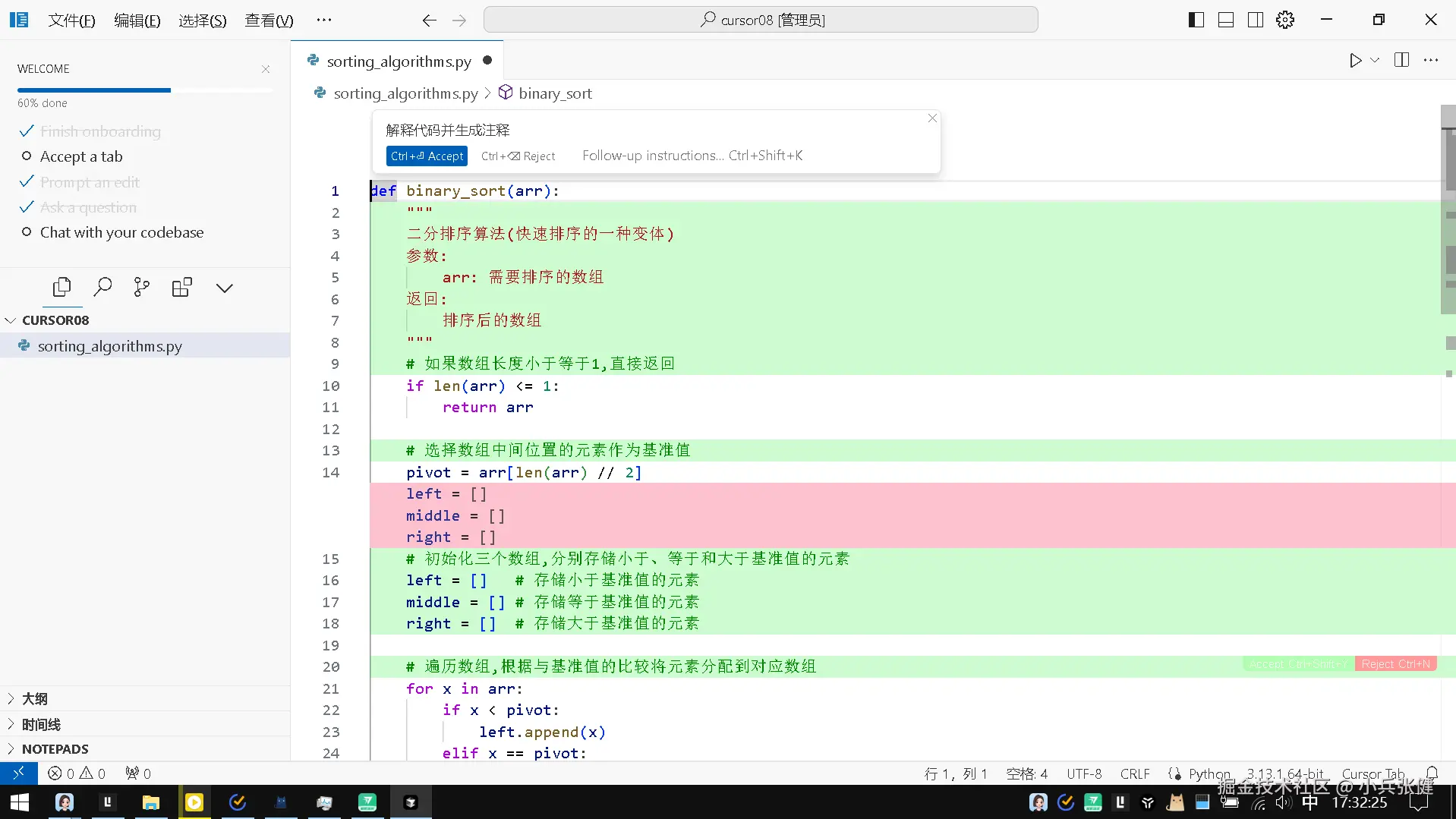1456x819 pixels.
Task: Open the yellow media player taskbar icon
Action: click(194, 802)
